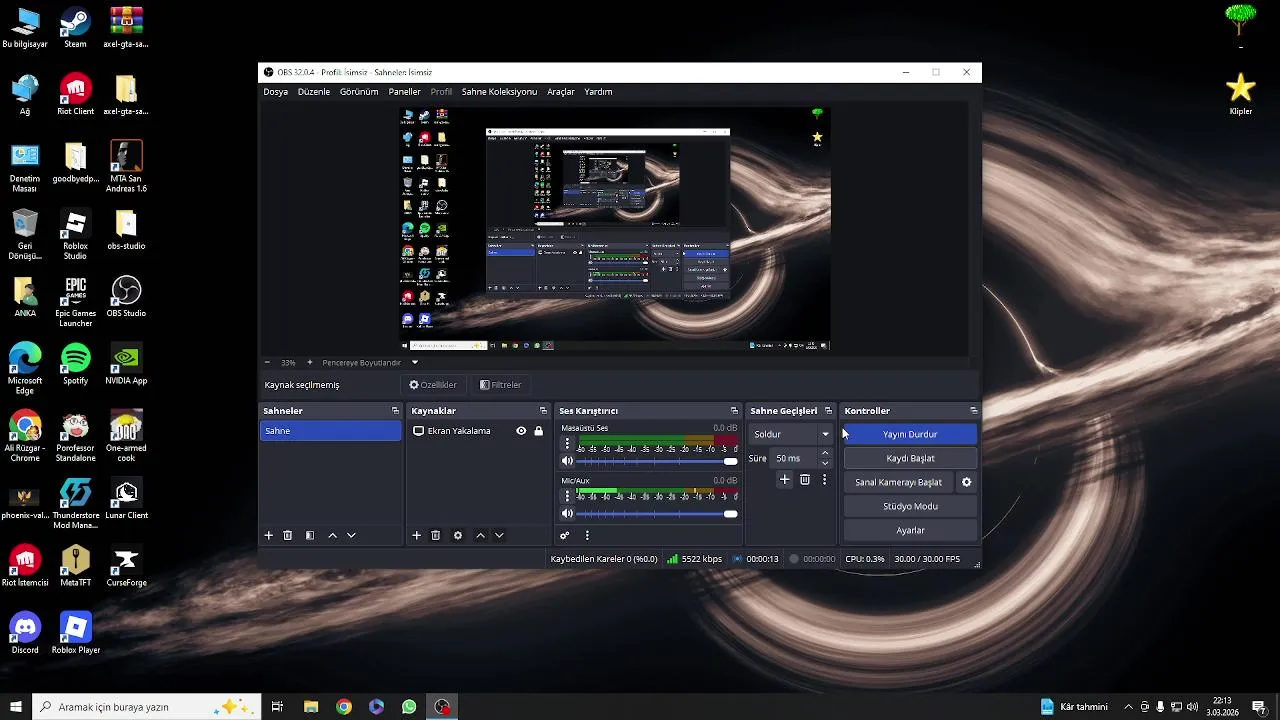Mute Mic/Aux speaker icon
Viewport: 1280px width, 720px height.
point(567,514)
